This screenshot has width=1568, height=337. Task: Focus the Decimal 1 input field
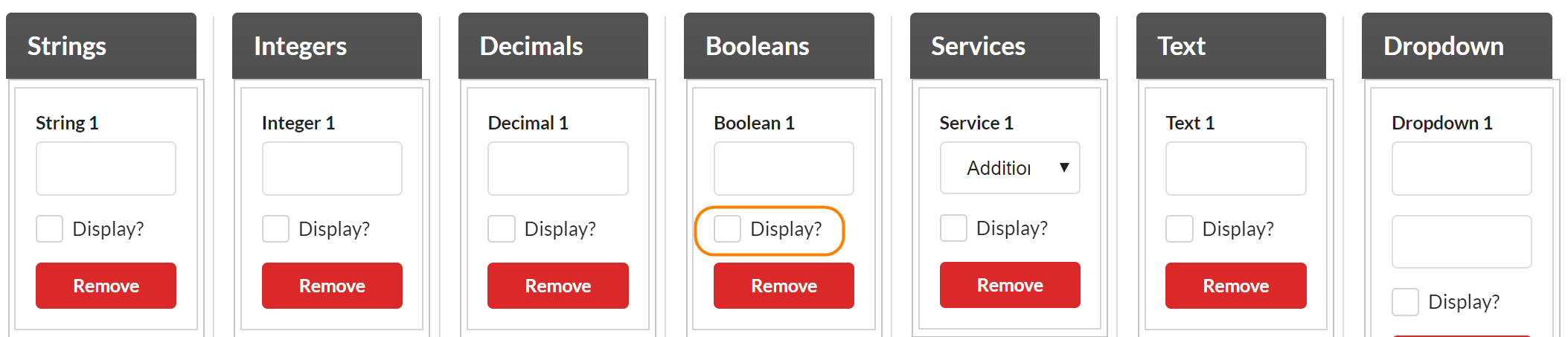click(557, 169)
